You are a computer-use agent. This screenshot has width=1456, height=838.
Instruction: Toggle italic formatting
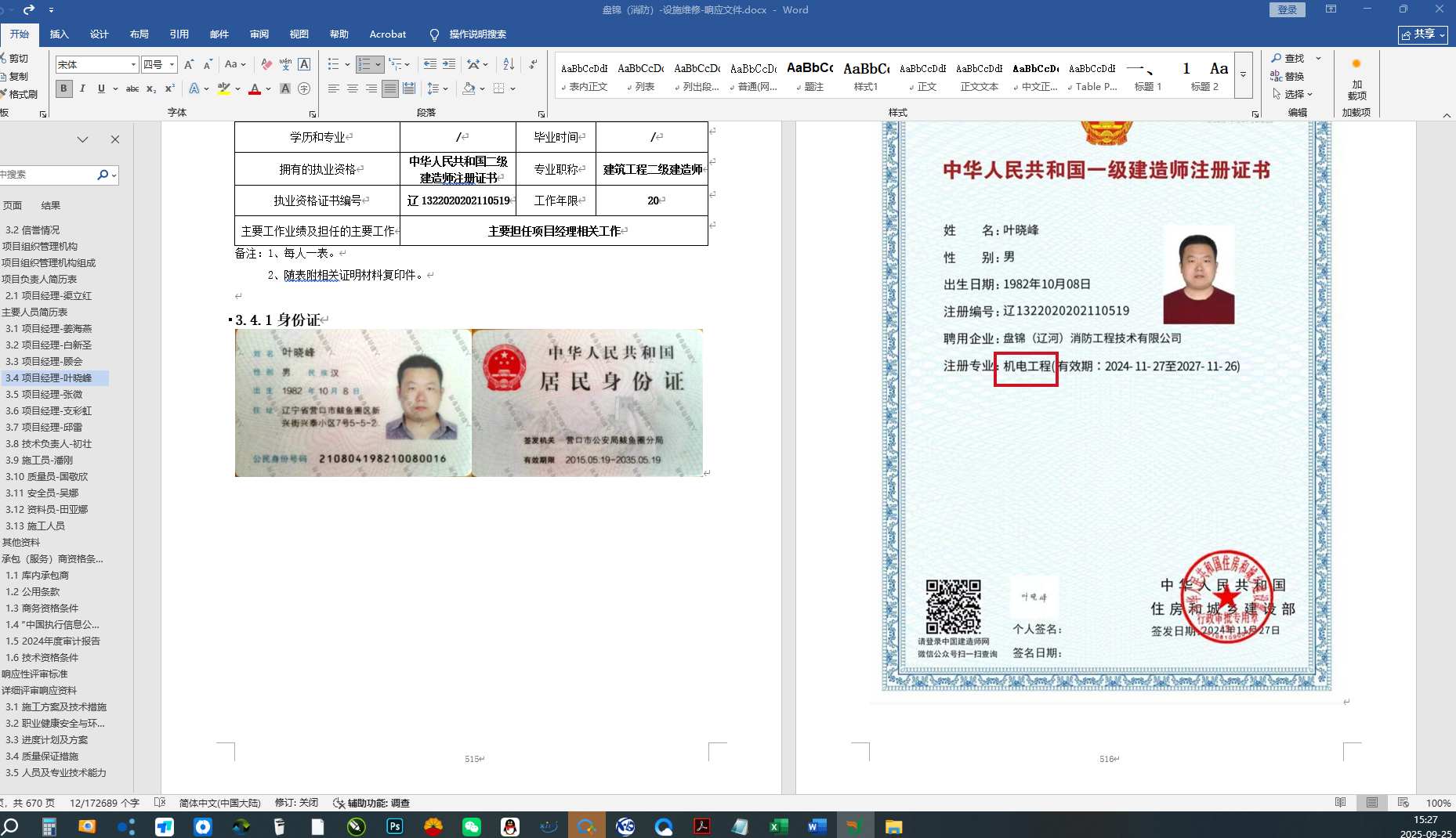point(82,88)
